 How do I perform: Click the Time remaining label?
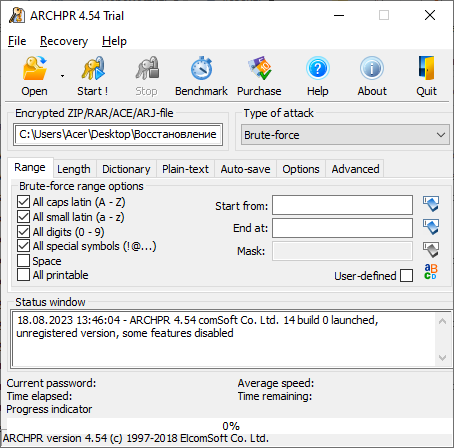(x=275, y=396)
